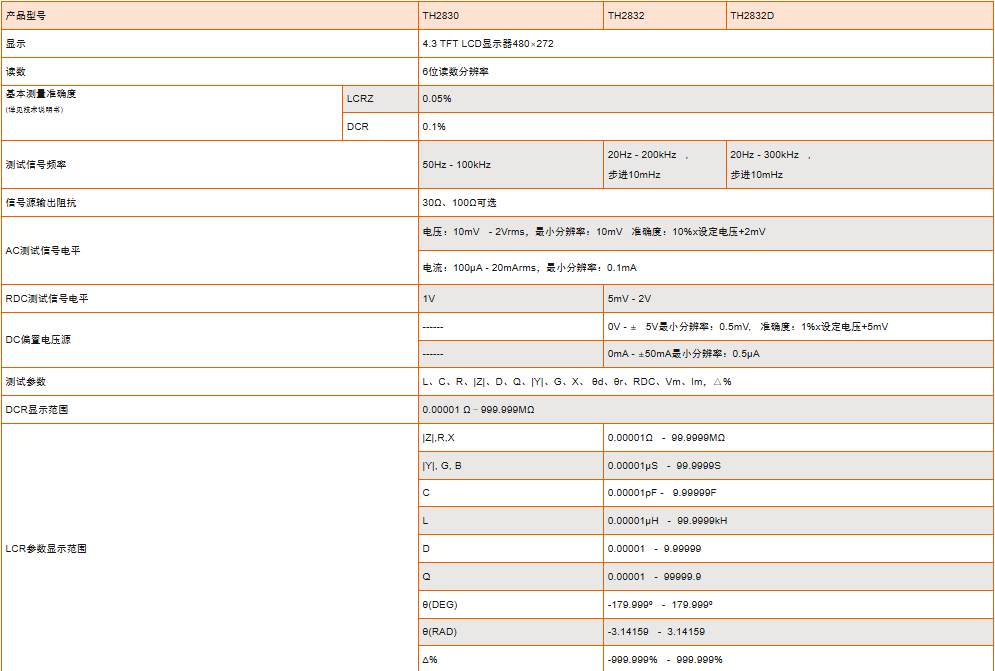Click the Q parameter cell
995x671 pixels.
[511, 576]
